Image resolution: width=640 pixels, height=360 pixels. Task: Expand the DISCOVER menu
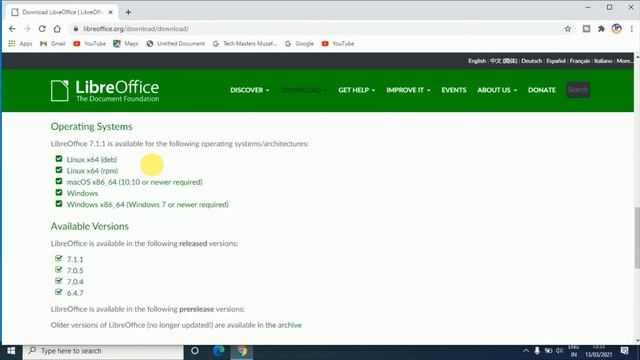(249, 90)
